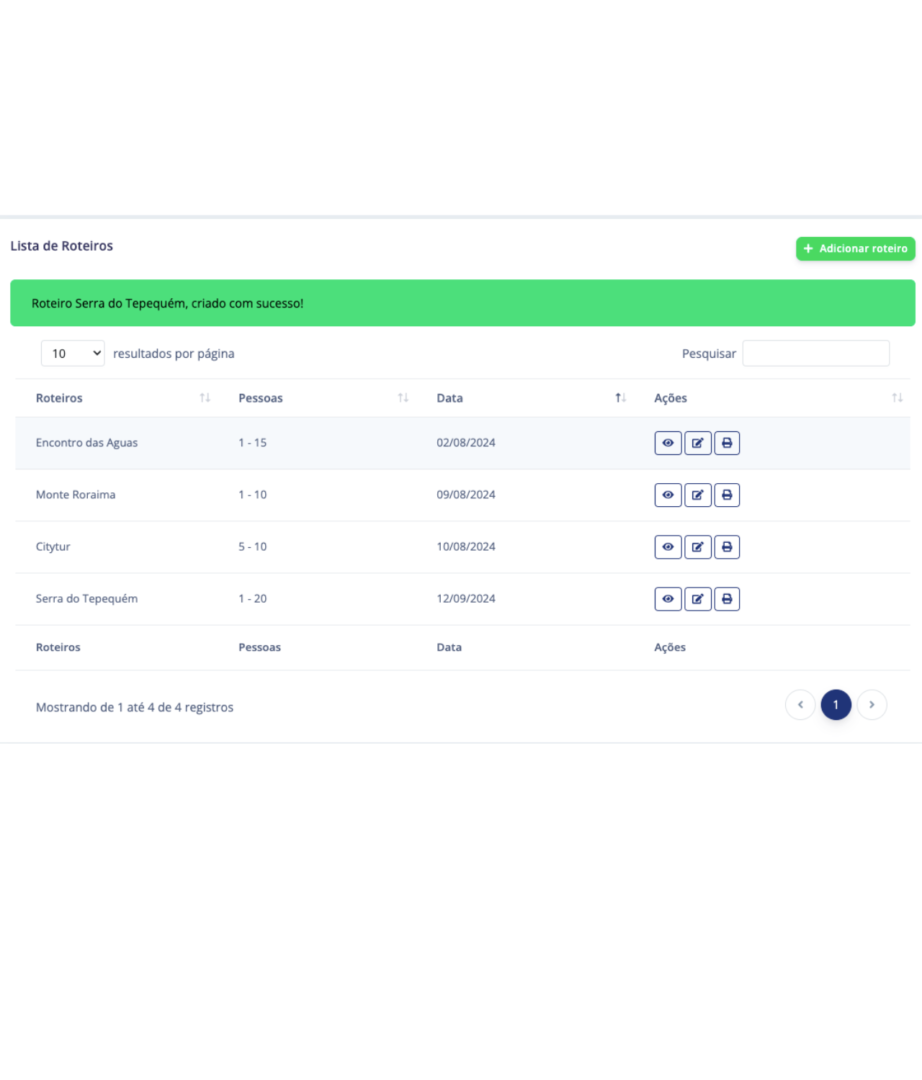Print the Citytur roteiro
This screenshot has height=1080, width=922.
tap(727, 547)
